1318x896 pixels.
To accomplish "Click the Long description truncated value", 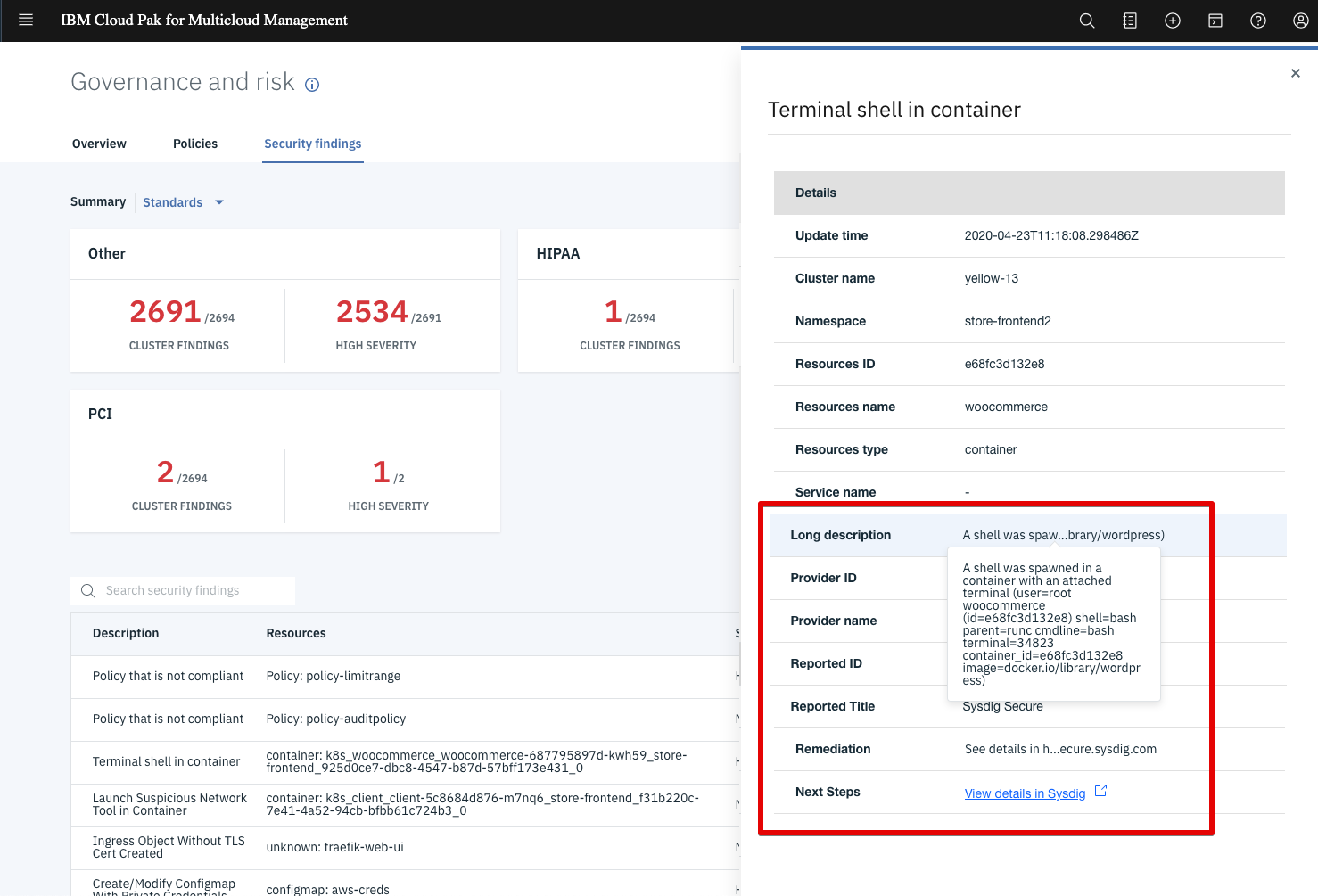I will coord(1063,535).
